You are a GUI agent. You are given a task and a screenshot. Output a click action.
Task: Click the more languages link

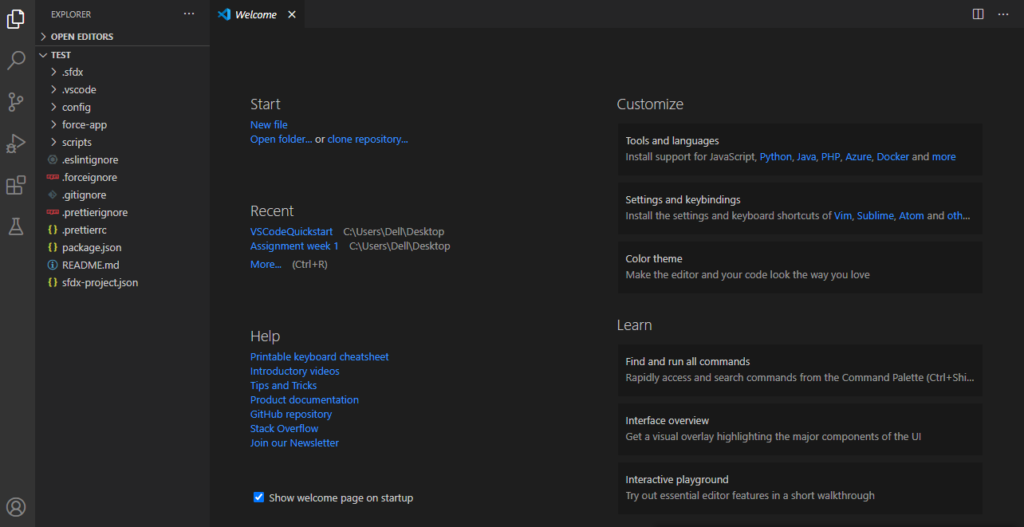point(944,157)
